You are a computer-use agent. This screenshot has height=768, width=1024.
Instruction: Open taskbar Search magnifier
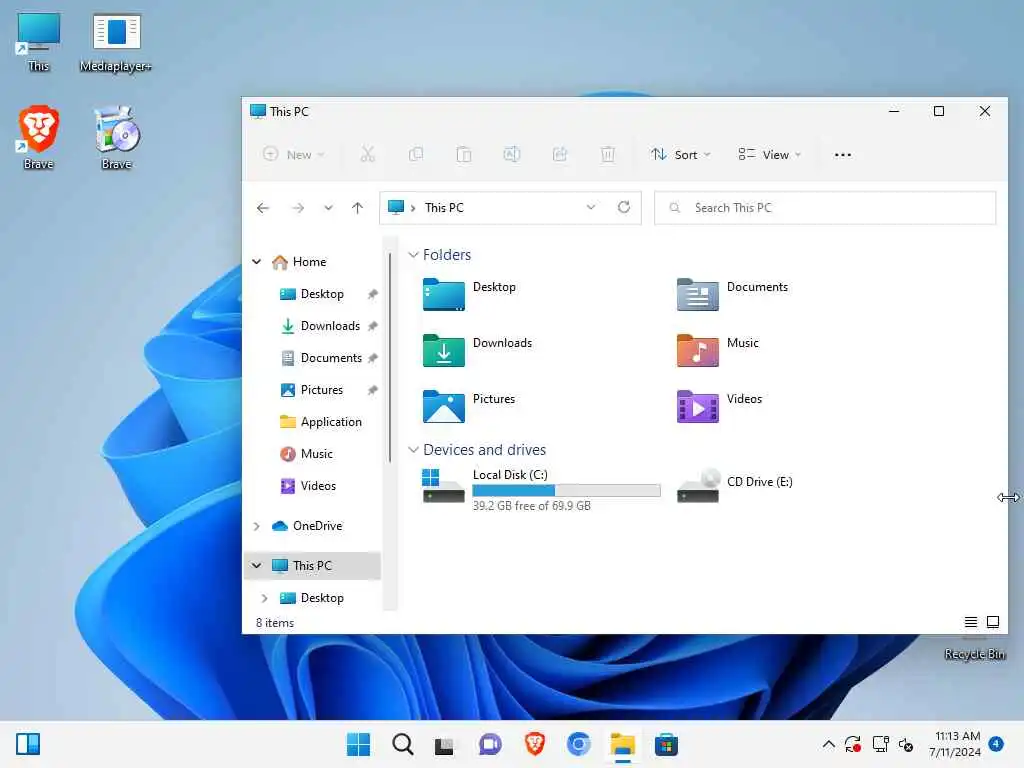(402, 744)
